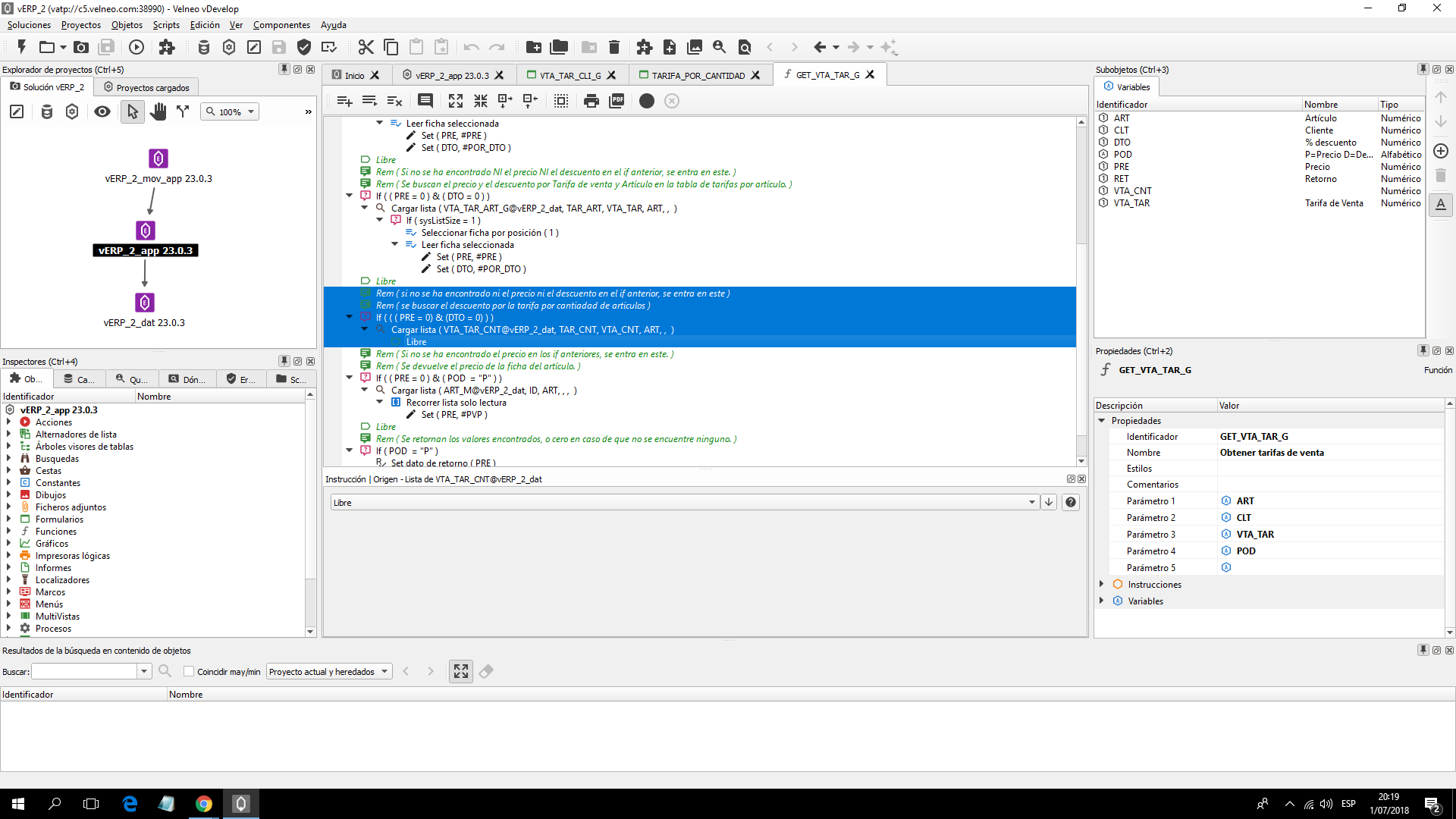Screen dimensions: 1456x819
Task: Open the Libre instruction combo box
Action: click(x=684, y=502)
